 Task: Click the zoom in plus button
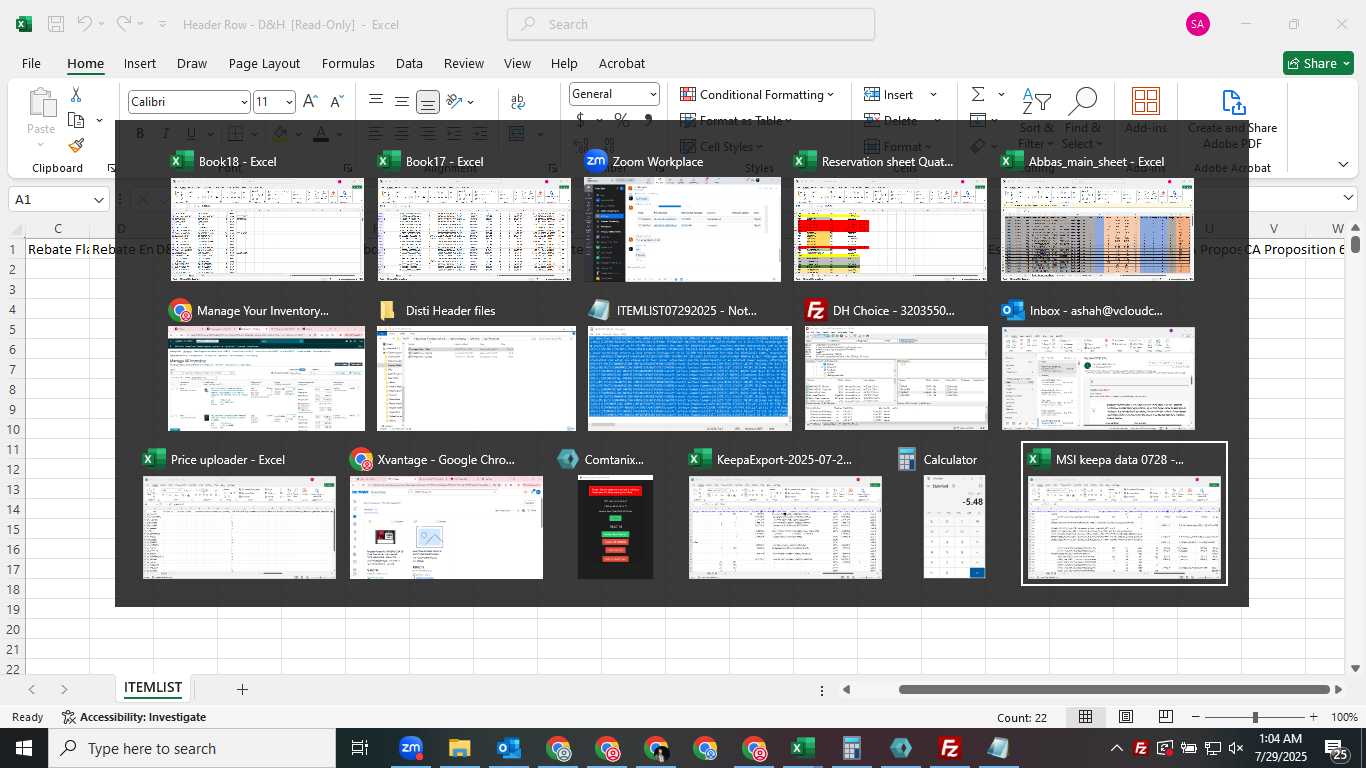(x=1313, y=717)
